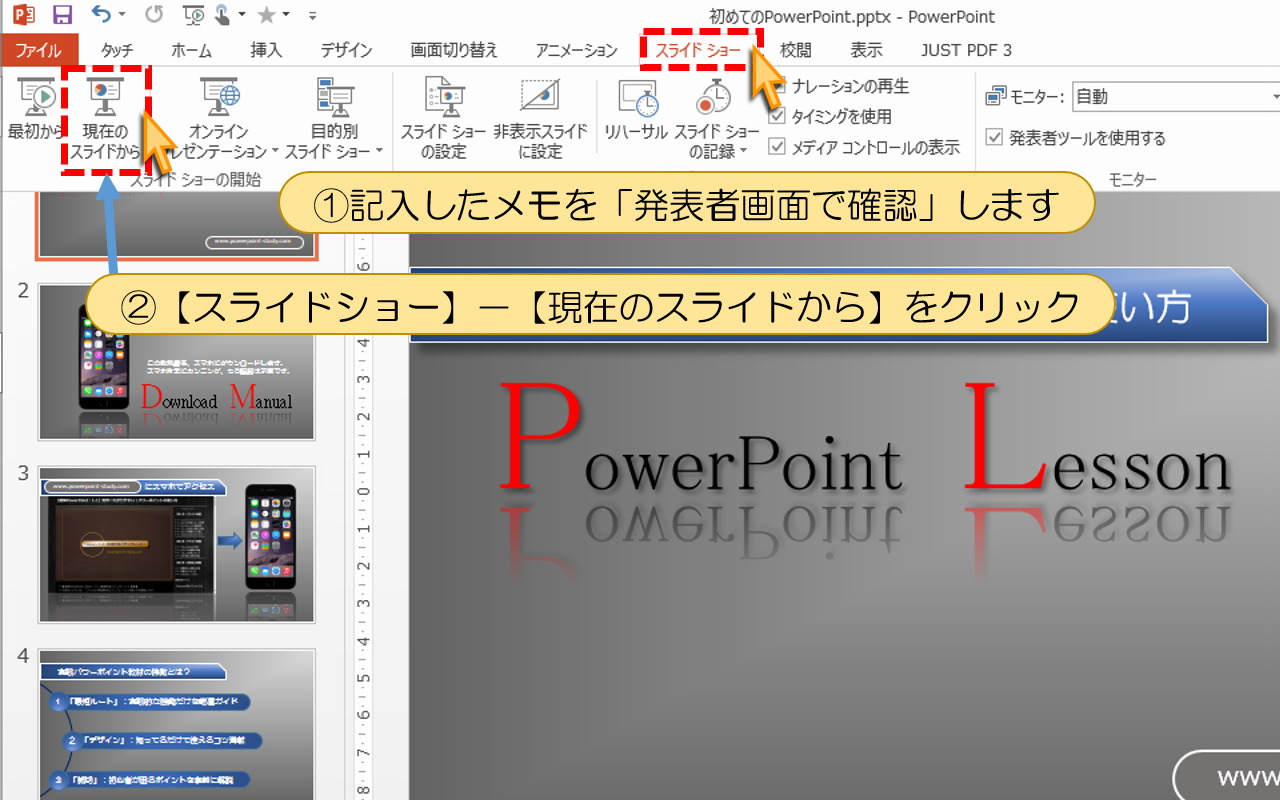1280x800 pixels.
Task: Switch to the タッチ tab
Action: click(117, 50)
